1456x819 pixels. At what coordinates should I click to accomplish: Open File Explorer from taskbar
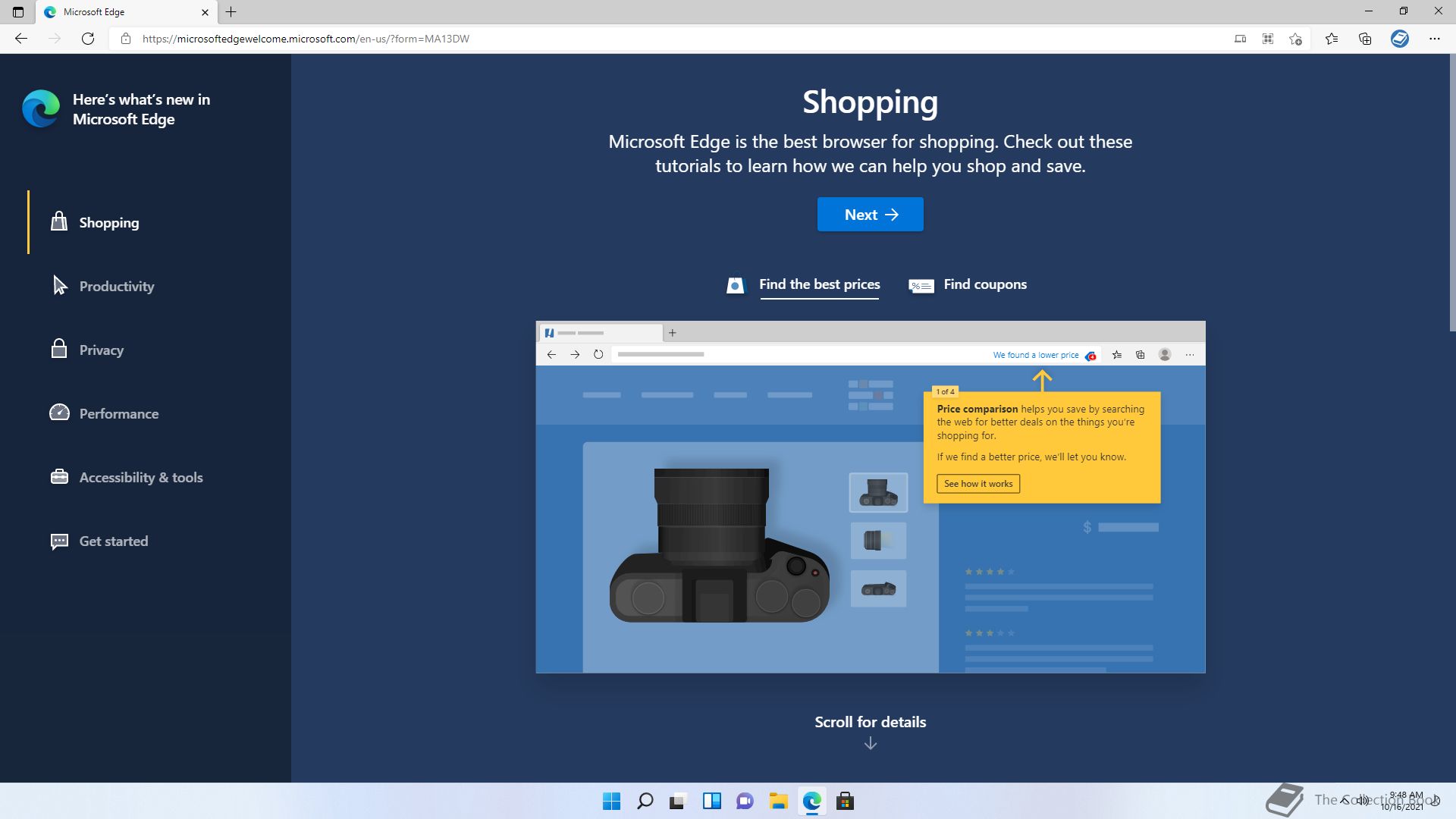click(778, 802)
